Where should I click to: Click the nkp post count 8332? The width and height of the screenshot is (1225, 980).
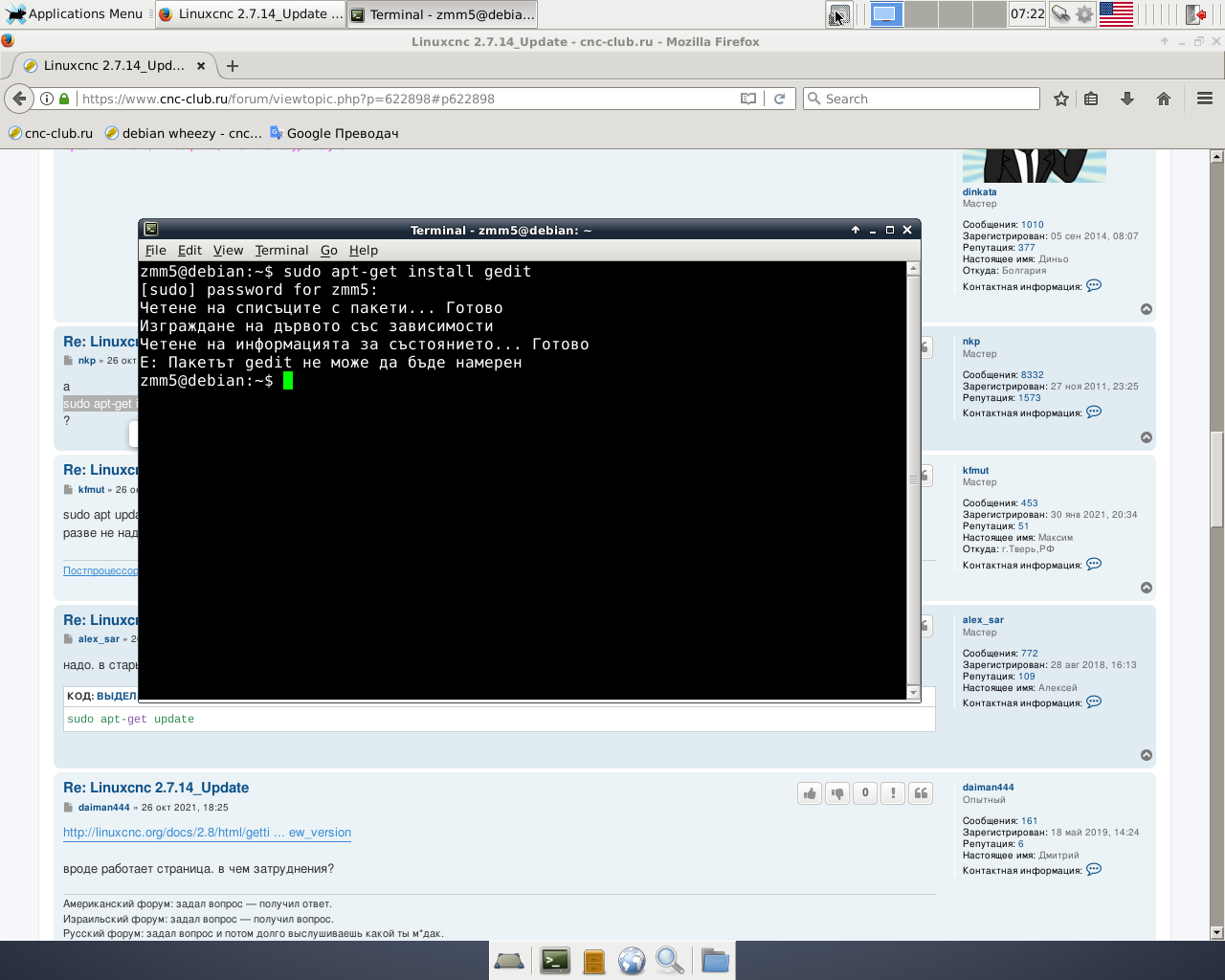pyautogui.click(x=1032, y=375)
